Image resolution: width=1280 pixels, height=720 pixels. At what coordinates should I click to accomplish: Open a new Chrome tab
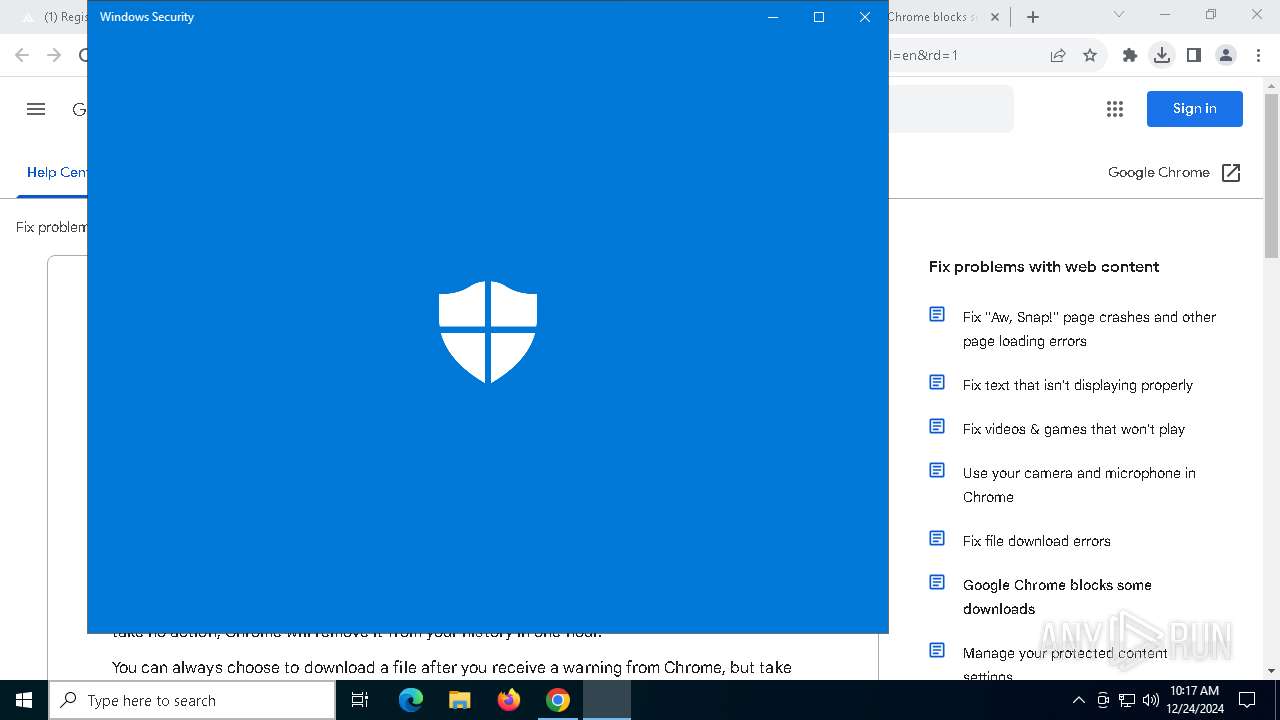pyautogui.click(x=1033, y=17)
